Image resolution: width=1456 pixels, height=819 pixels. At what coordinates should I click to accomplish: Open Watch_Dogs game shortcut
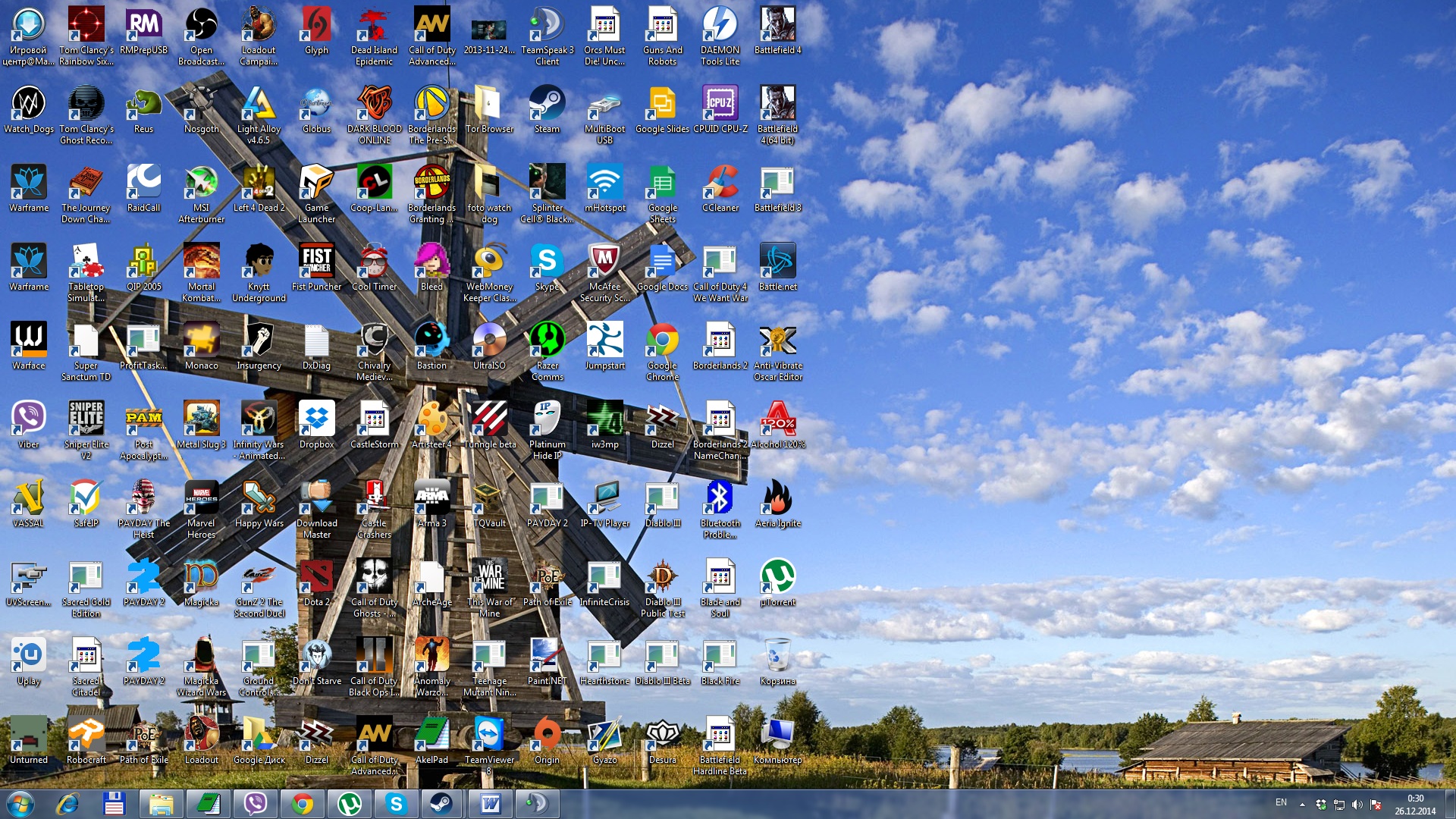(28, 110)
